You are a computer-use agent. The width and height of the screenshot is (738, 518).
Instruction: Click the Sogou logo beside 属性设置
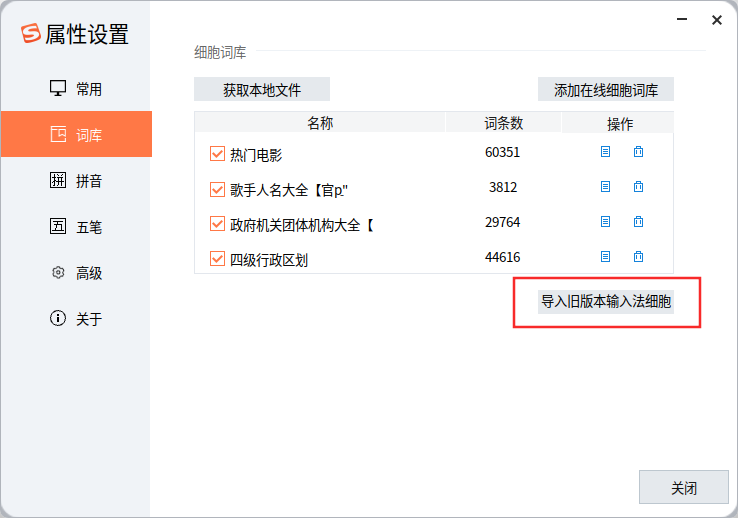31,33
